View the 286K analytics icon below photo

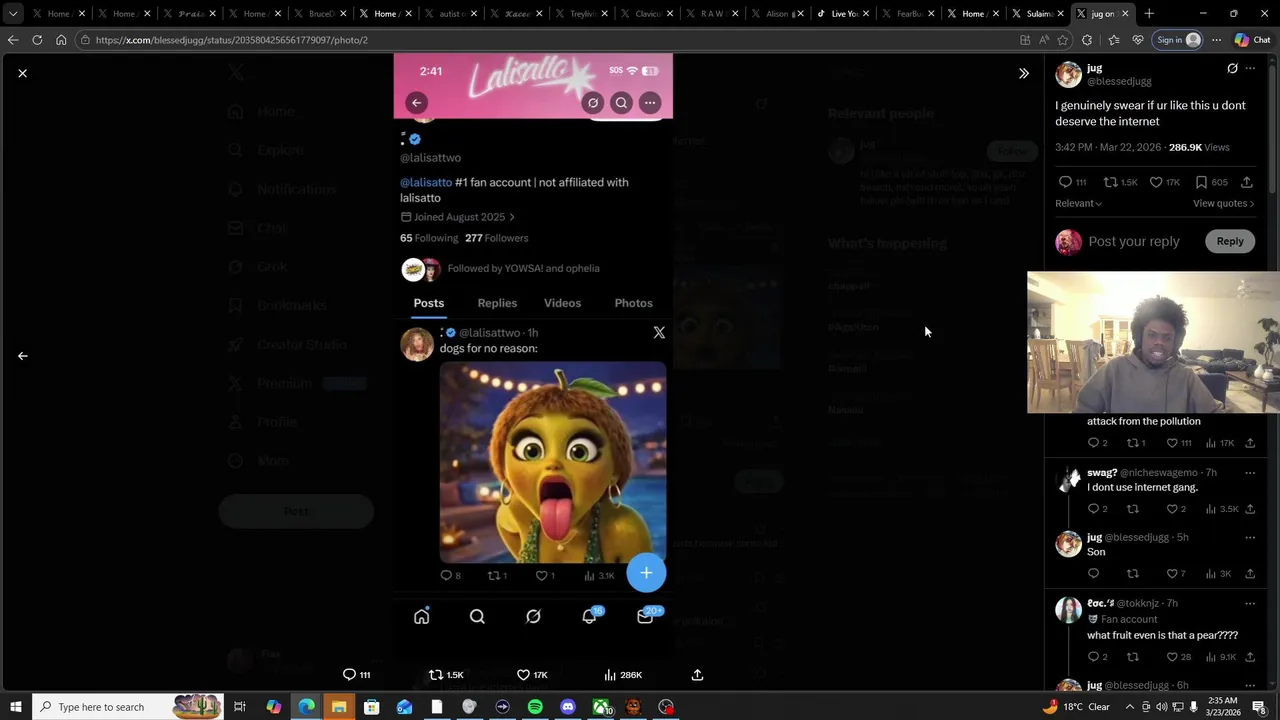click(610, 675)
